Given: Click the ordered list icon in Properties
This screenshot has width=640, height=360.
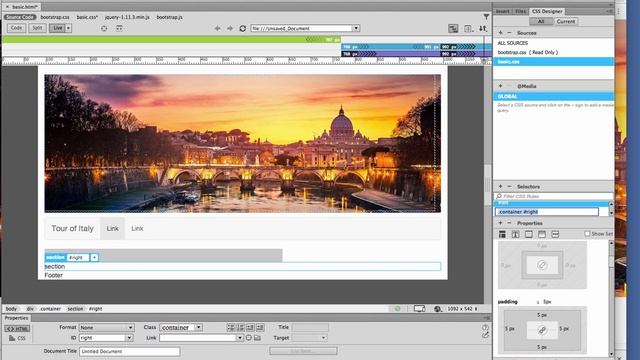Looking at the screenshot, I should coord(240,327).
